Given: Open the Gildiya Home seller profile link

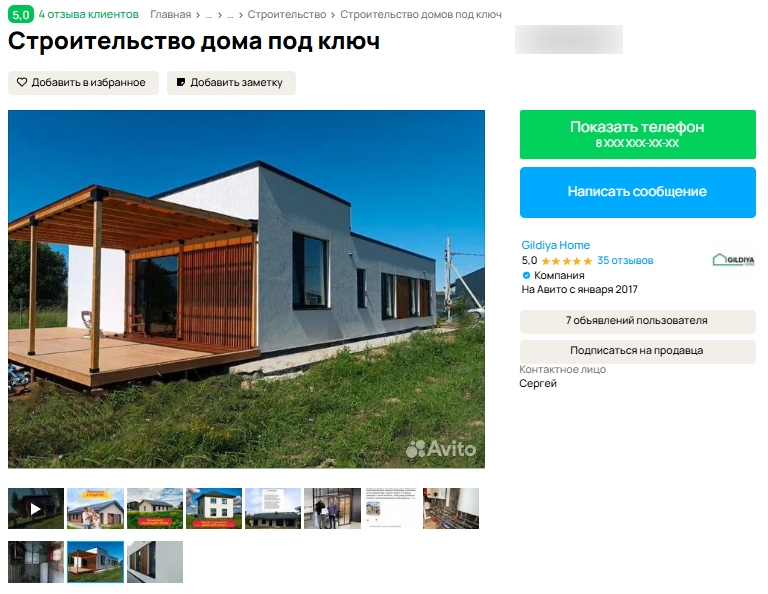Looking at the screenshot, I should [555, 245].
